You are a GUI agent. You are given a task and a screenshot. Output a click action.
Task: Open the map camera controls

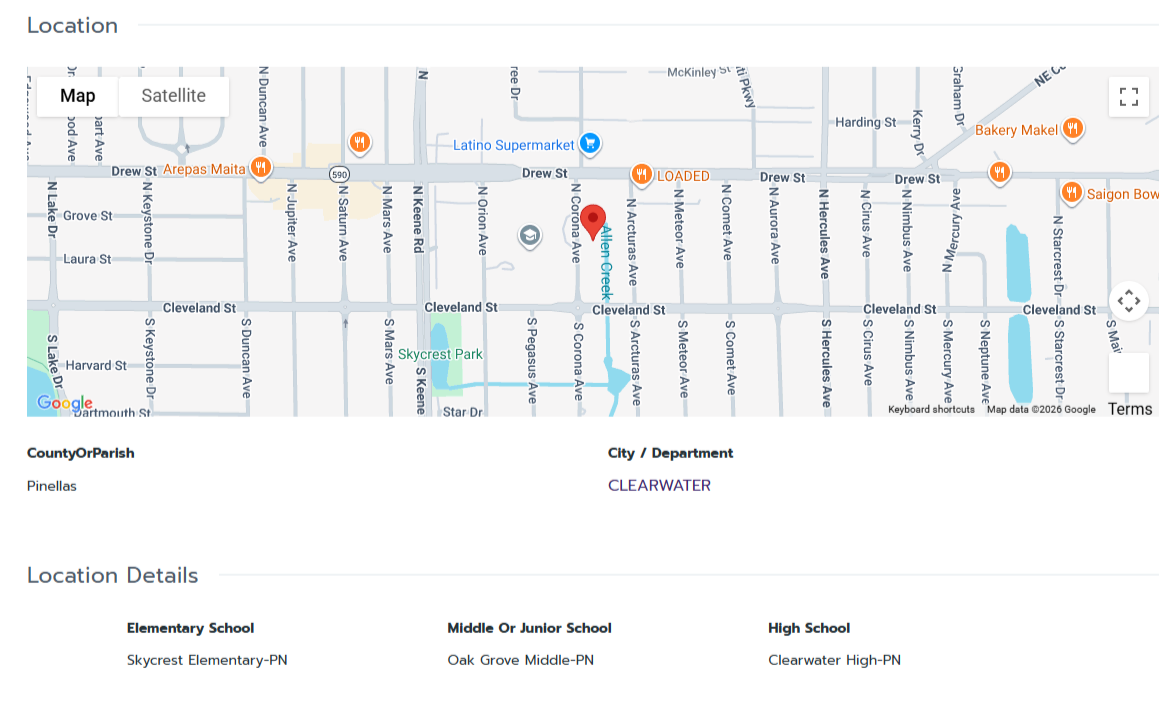click(1128, 300)
